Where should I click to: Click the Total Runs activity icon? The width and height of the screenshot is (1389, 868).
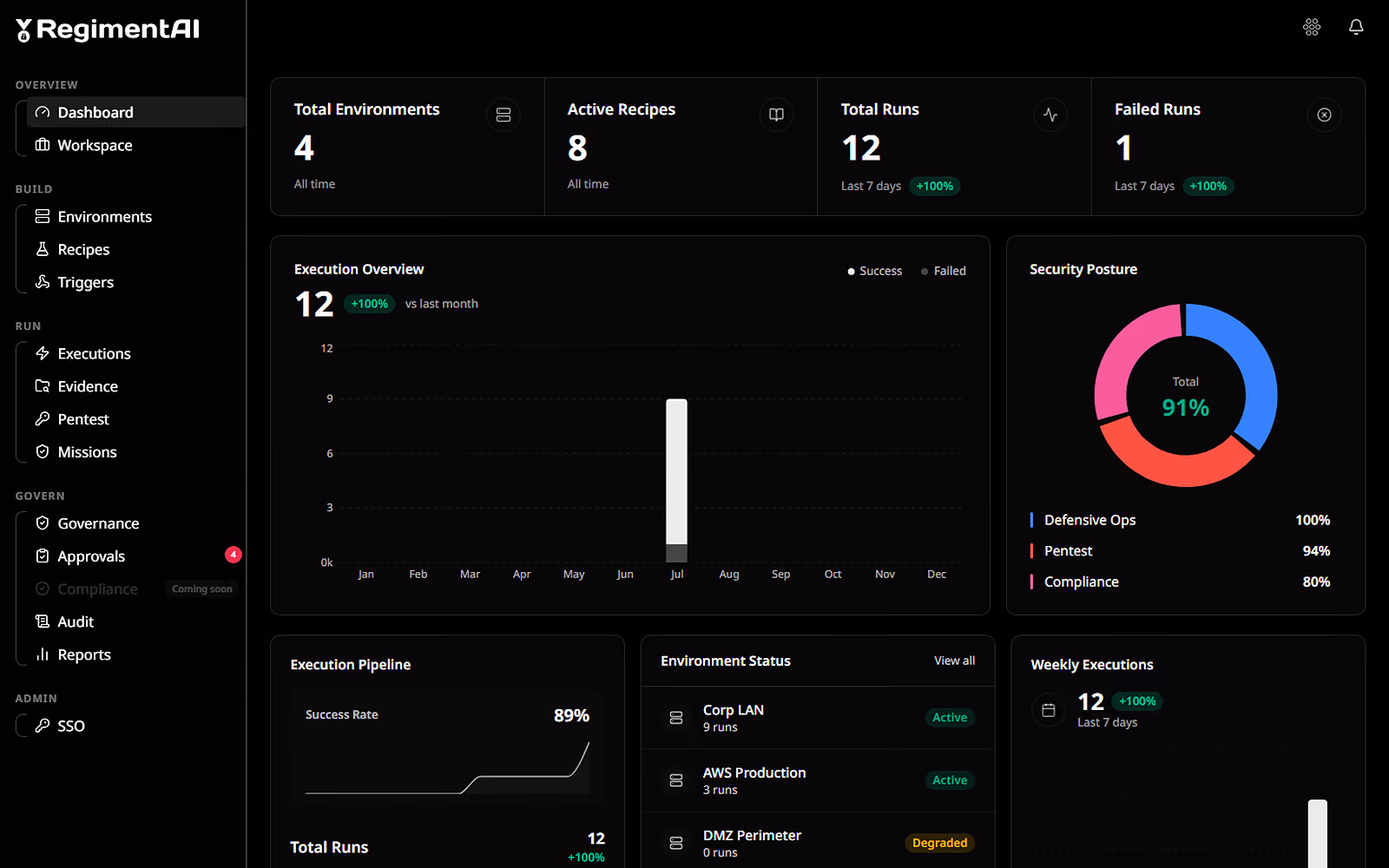pos(1050,115)
